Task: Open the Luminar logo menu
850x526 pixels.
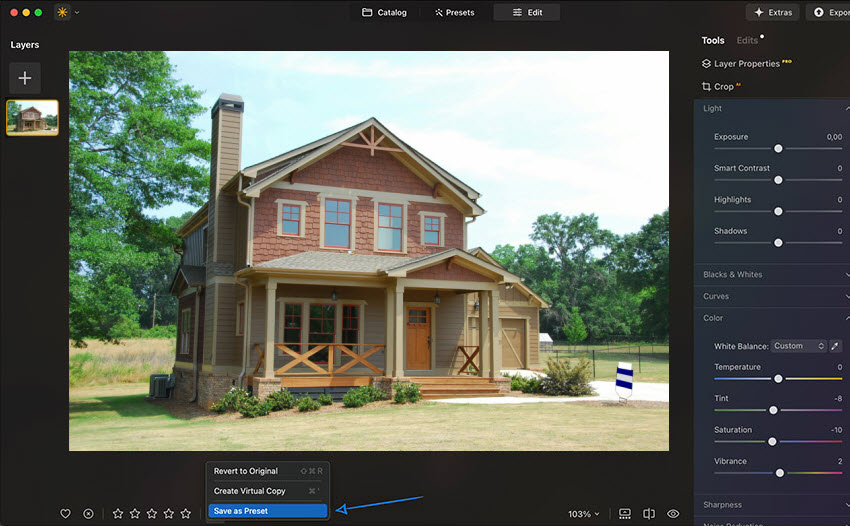Action: pos(62,12)
